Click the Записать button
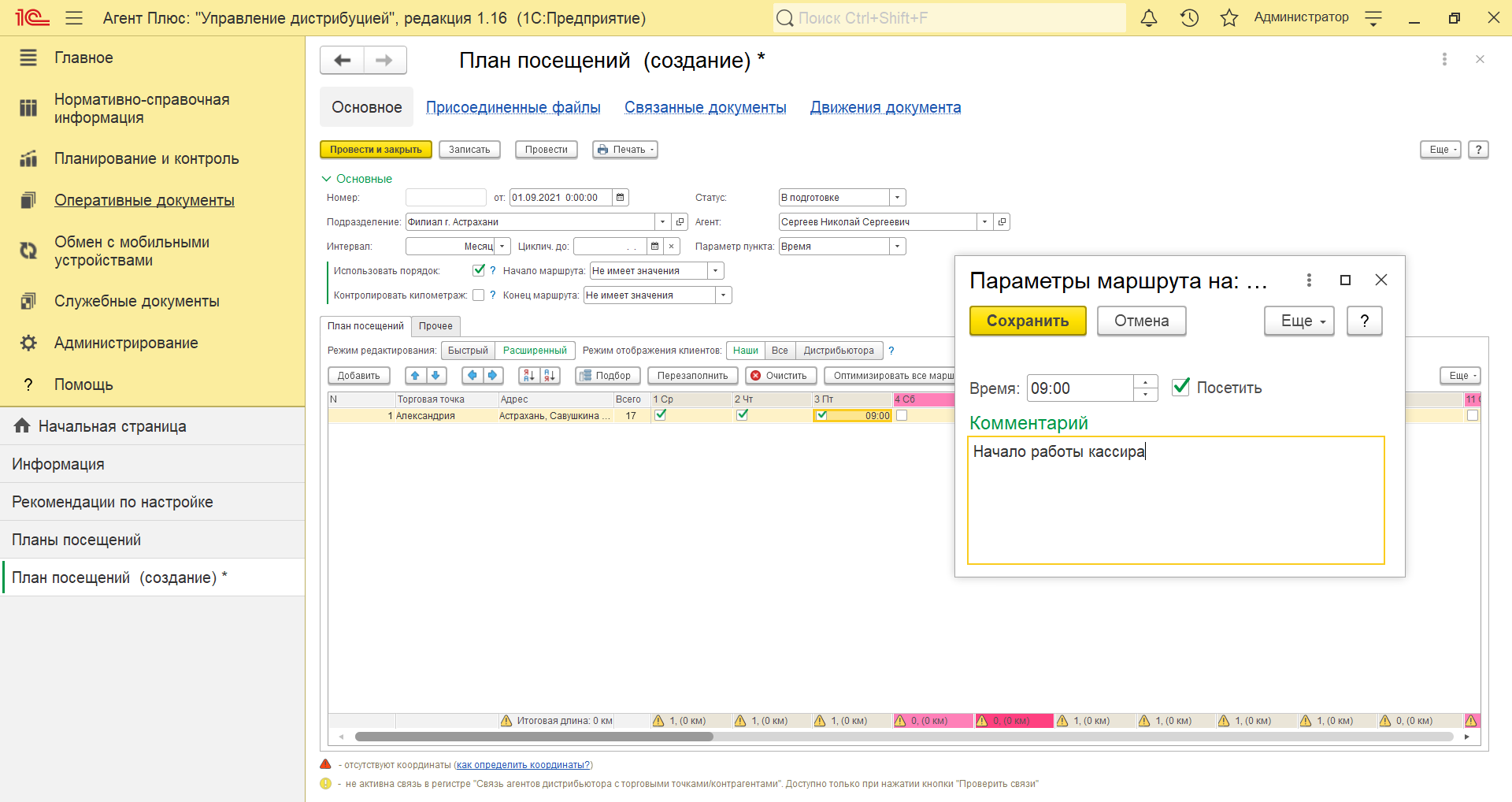1512x802 pixels. coord(469,150)
